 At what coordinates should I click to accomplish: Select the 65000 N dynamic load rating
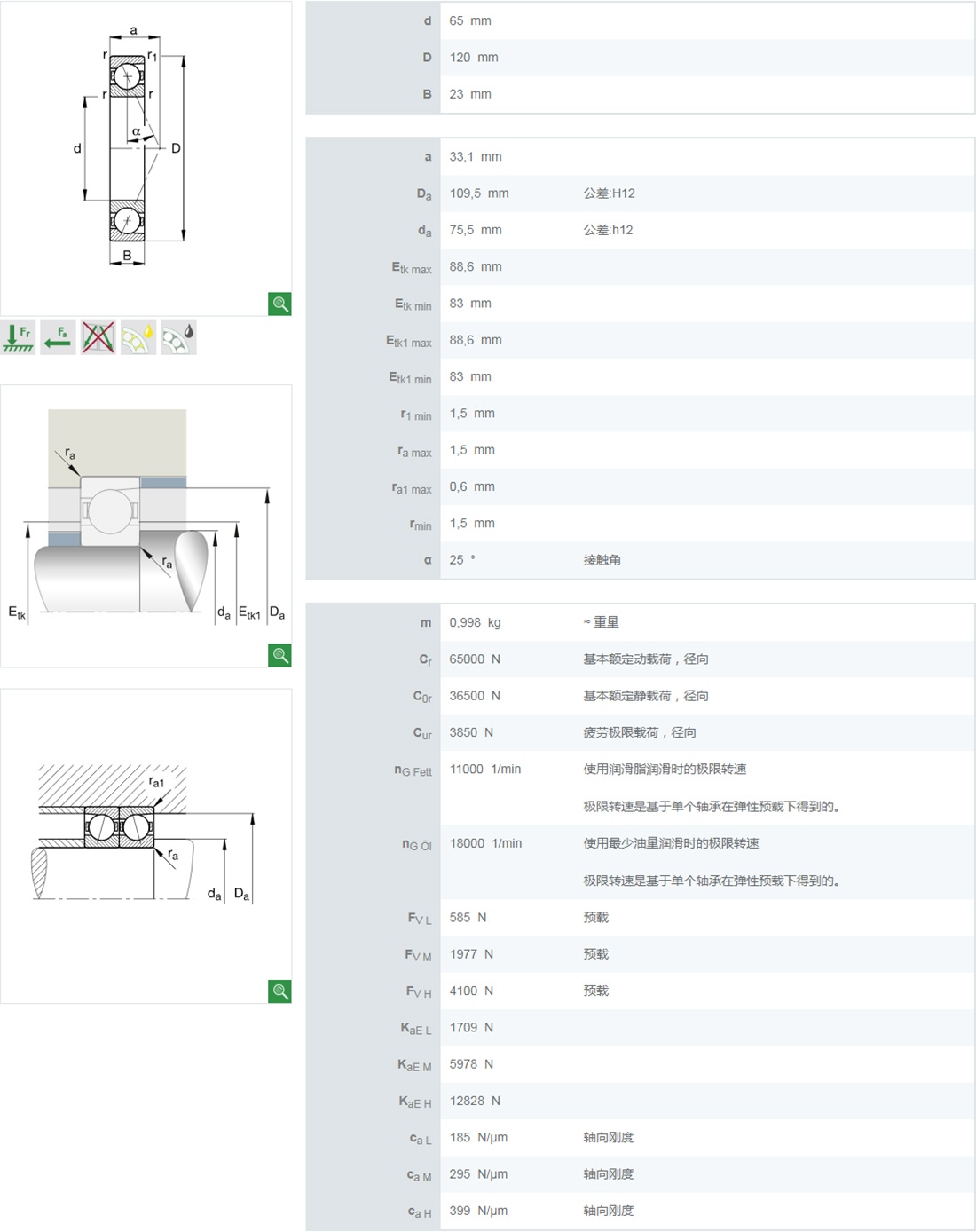(x=475, y=659)
